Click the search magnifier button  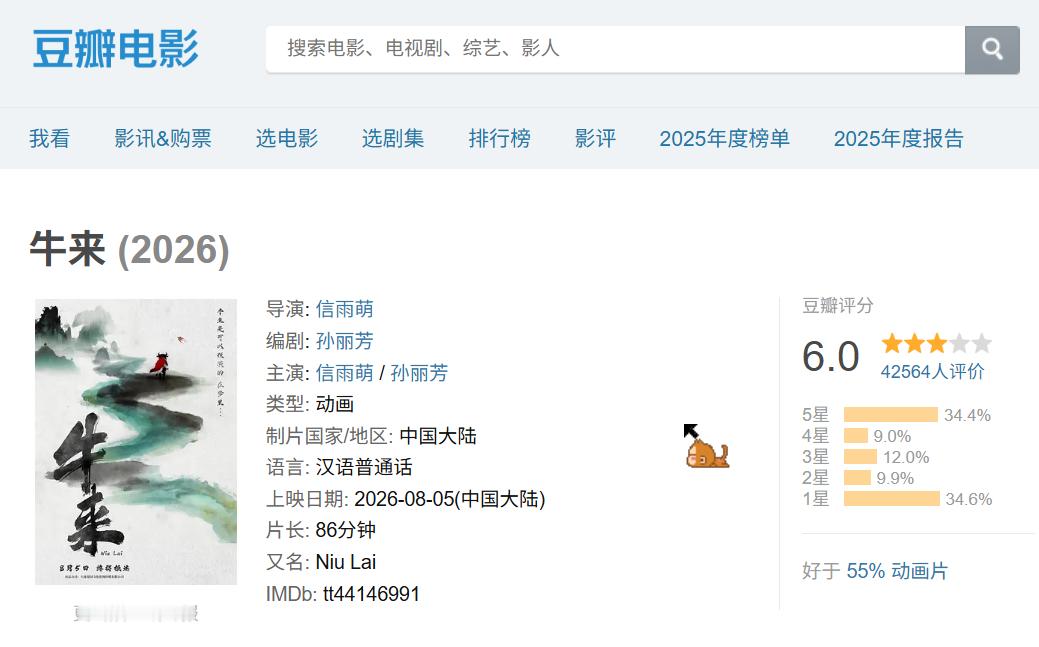(x=992, y=50)
